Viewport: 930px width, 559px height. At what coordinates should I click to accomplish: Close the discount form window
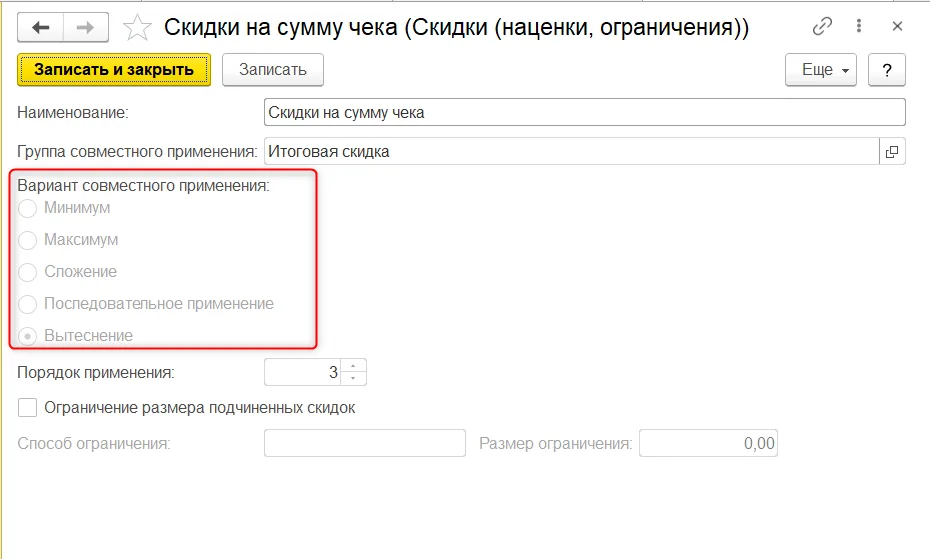897,26
